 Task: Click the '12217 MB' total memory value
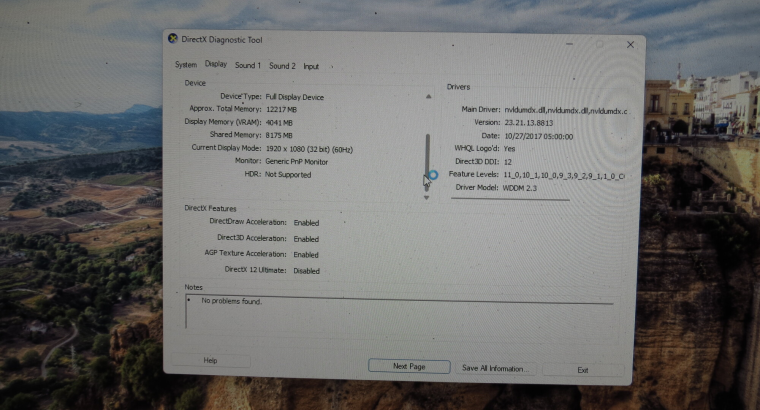coord(281,110)
